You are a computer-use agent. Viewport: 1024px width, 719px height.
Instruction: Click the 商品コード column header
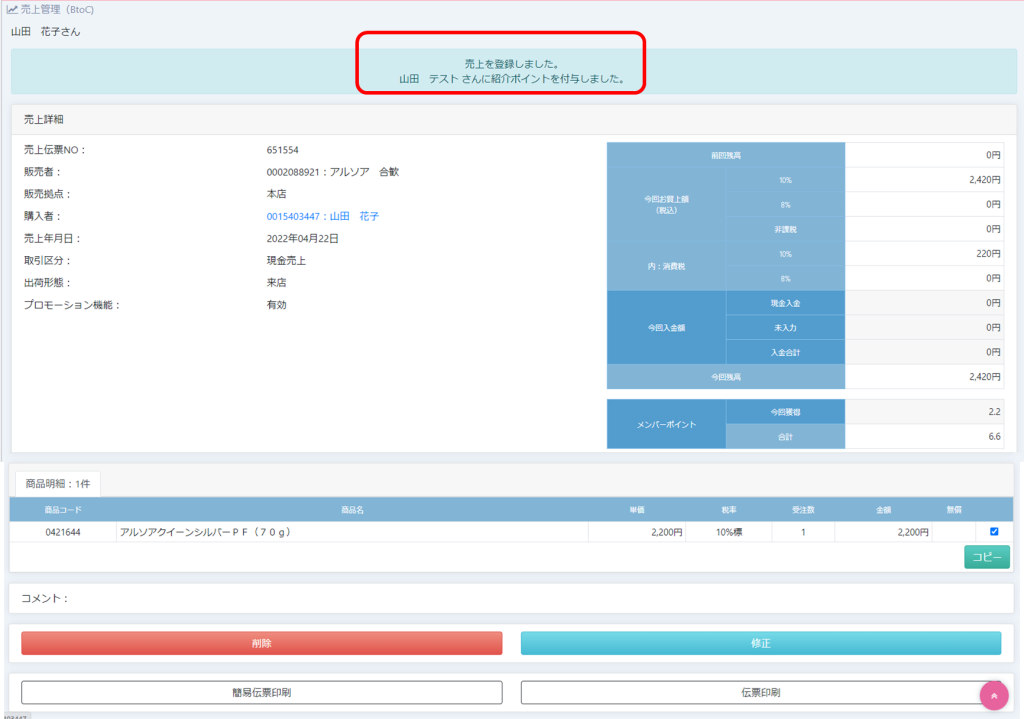(63, 510)
